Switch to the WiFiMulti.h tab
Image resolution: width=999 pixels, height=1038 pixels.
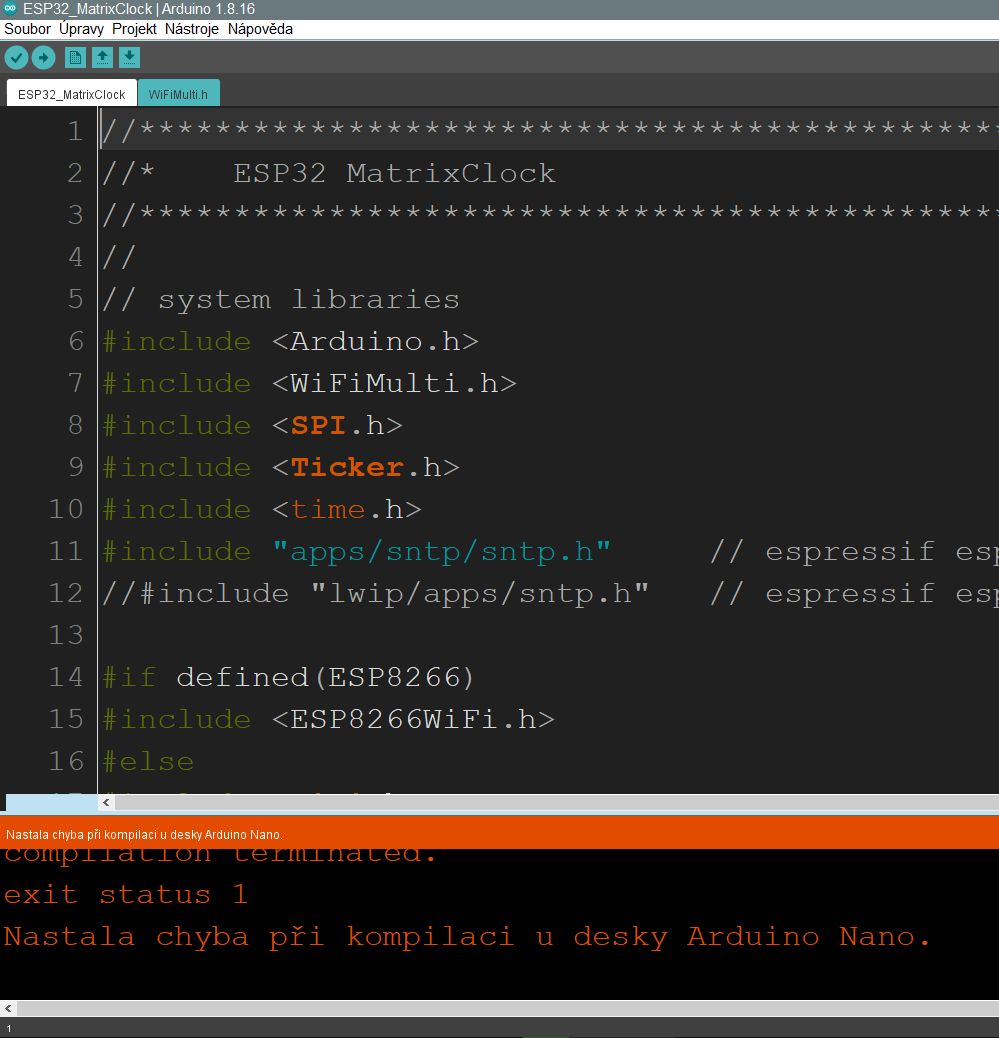pyautogui.click(x=178, y=94)
